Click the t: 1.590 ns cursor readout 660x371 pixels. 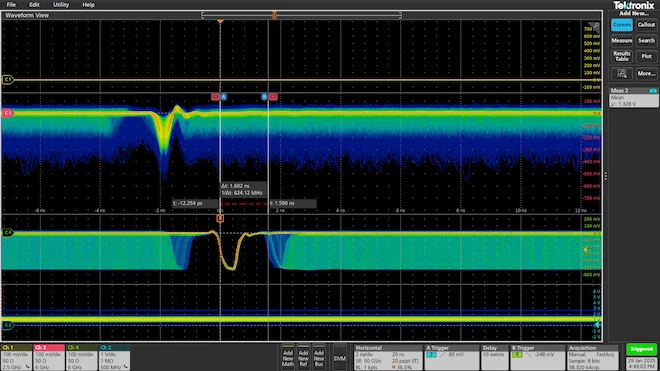click(x=293, y=203)
